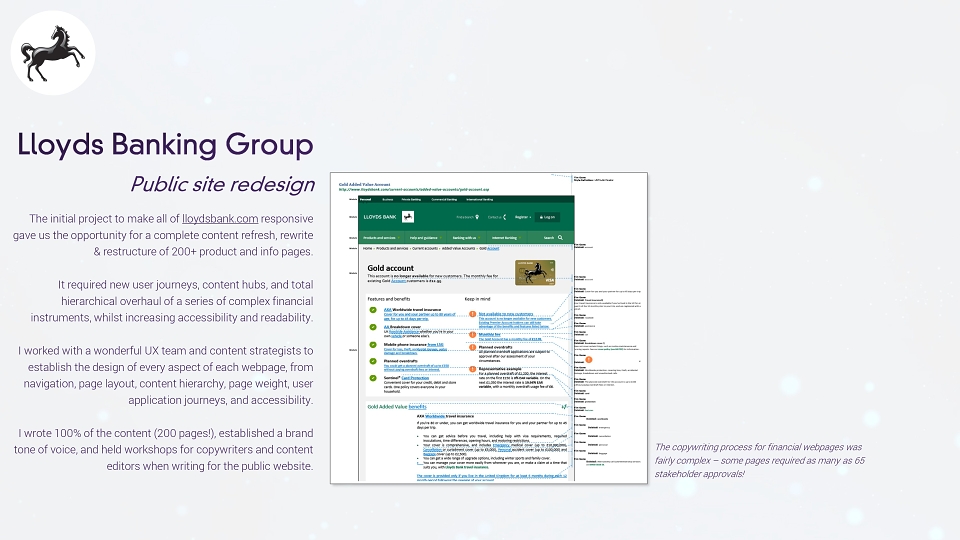The image size is (960, 540).
Task: Click the orange warning icon beside Monthly fee
Action: pos(473,334)
